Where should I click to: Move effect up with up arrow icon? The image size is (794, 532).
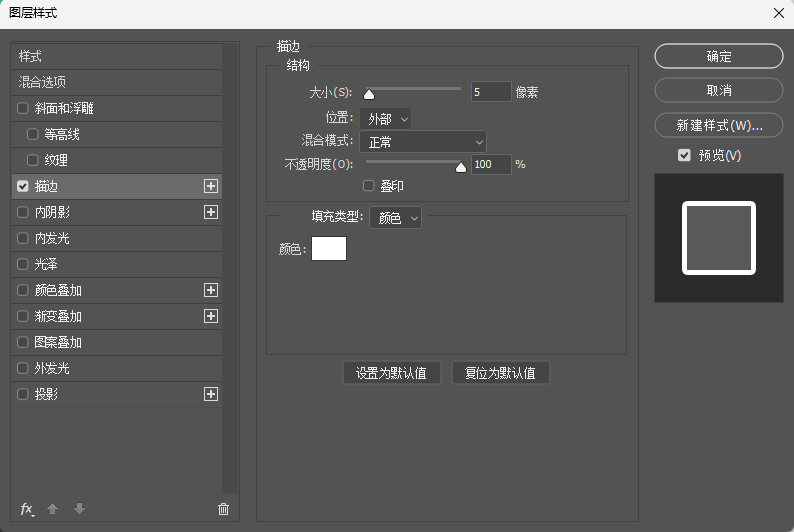(53, 509)
